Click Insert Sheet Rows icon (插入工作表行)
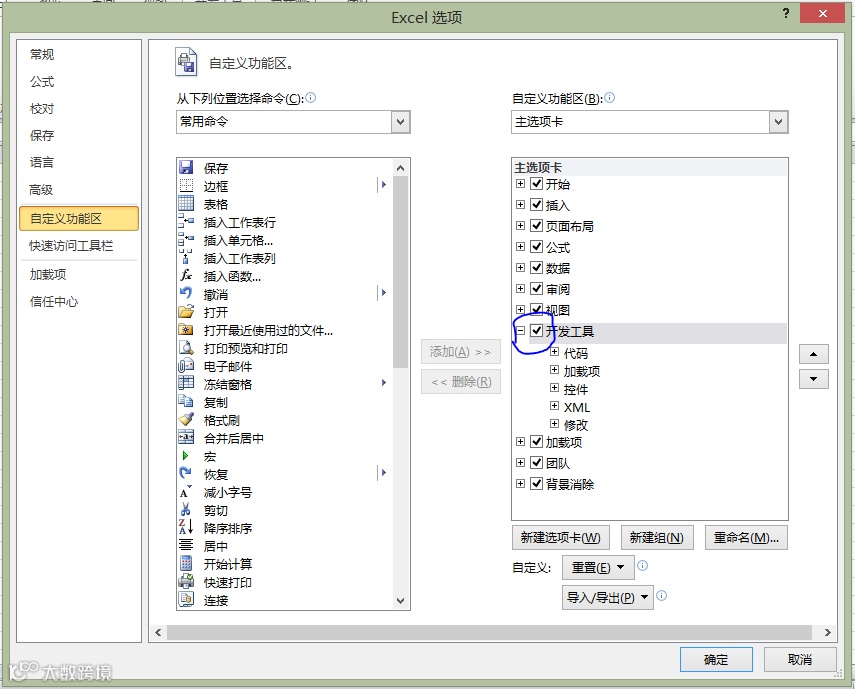The width and height of the screenshot is (855, 689). pyautogui.click(x=186, y=221)
